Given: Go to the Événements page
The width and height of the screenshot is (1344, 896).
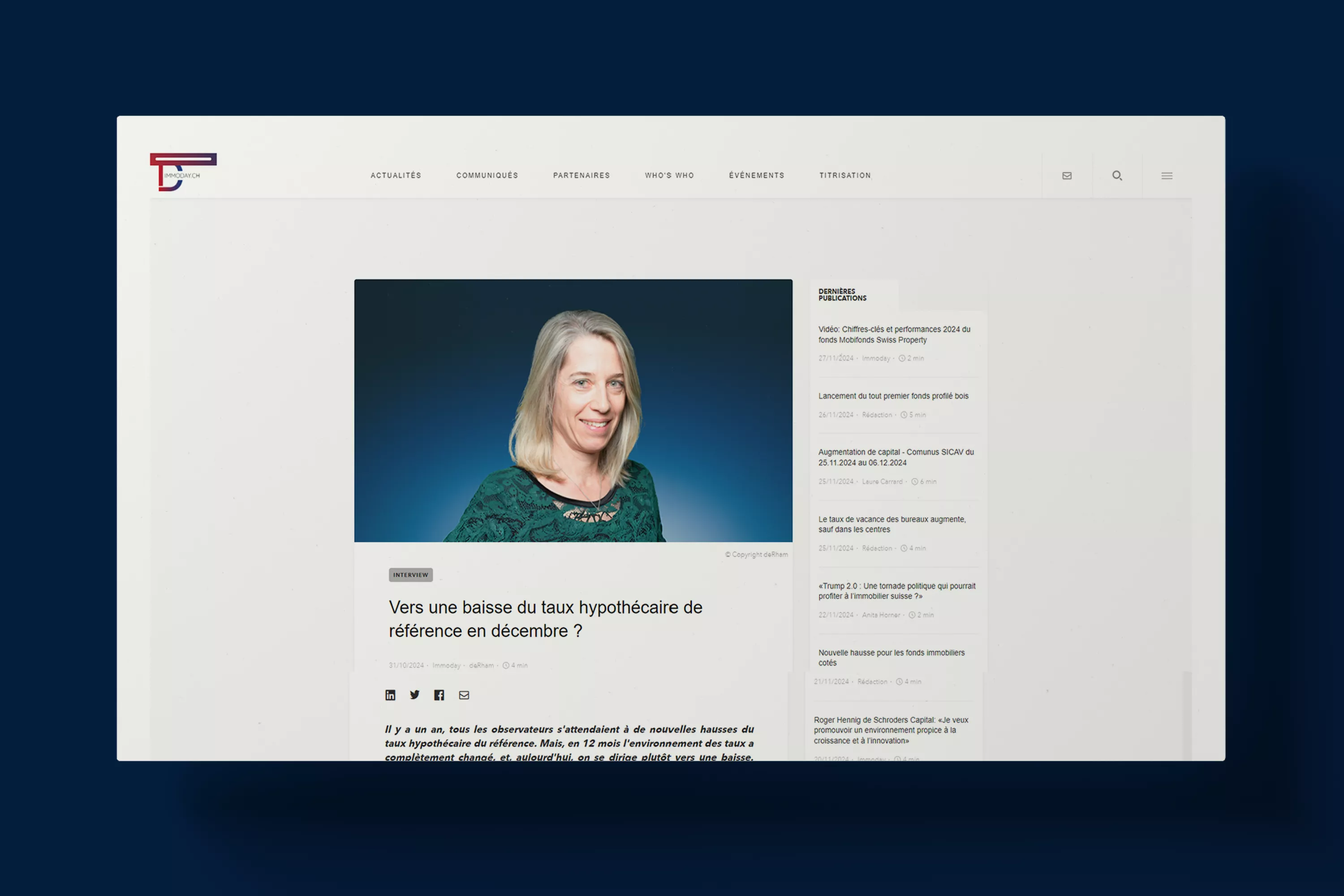Looking at the screenshot, I should [x=757, y=176].
